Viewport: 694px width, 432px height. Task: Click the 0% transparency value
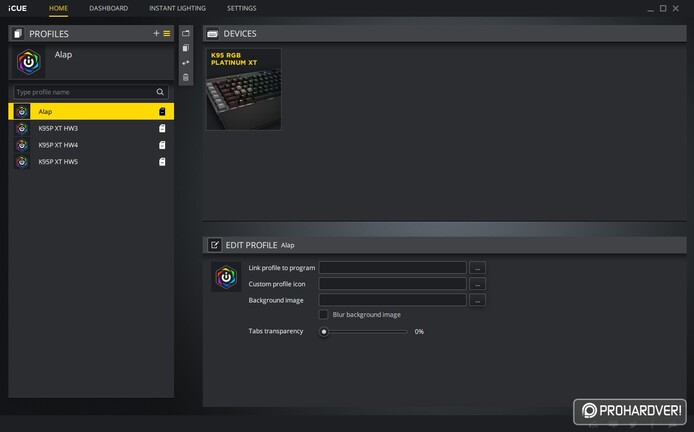point(419,332)
